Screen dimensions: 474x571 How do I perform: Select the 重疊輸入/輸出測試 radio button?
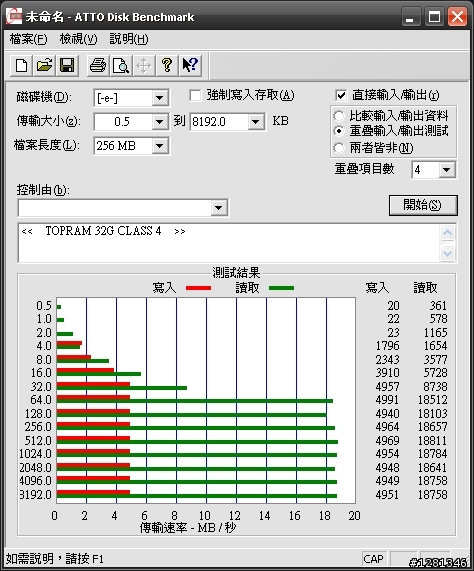(339, 131)
